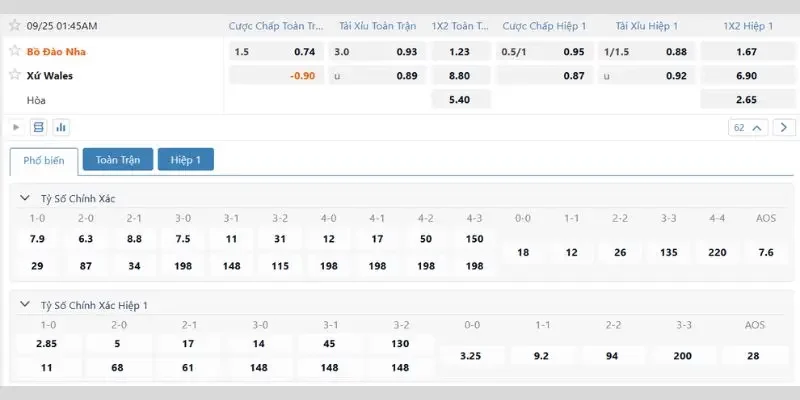The height and width of the screenshot is (400, 800).
Task: Select first-half 3-2 odds 130
Action: coord(400,343)
